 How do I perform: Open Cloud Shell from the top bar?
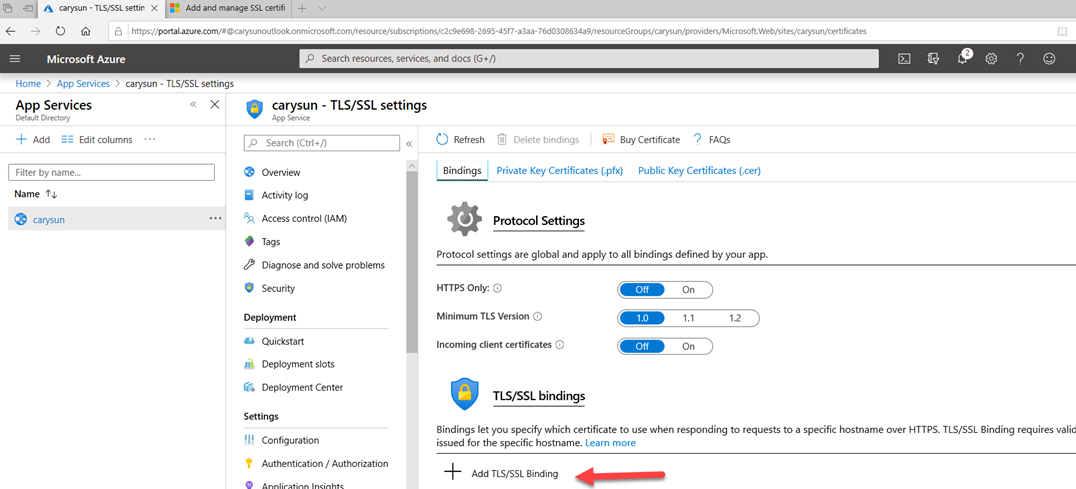point(904,59)
